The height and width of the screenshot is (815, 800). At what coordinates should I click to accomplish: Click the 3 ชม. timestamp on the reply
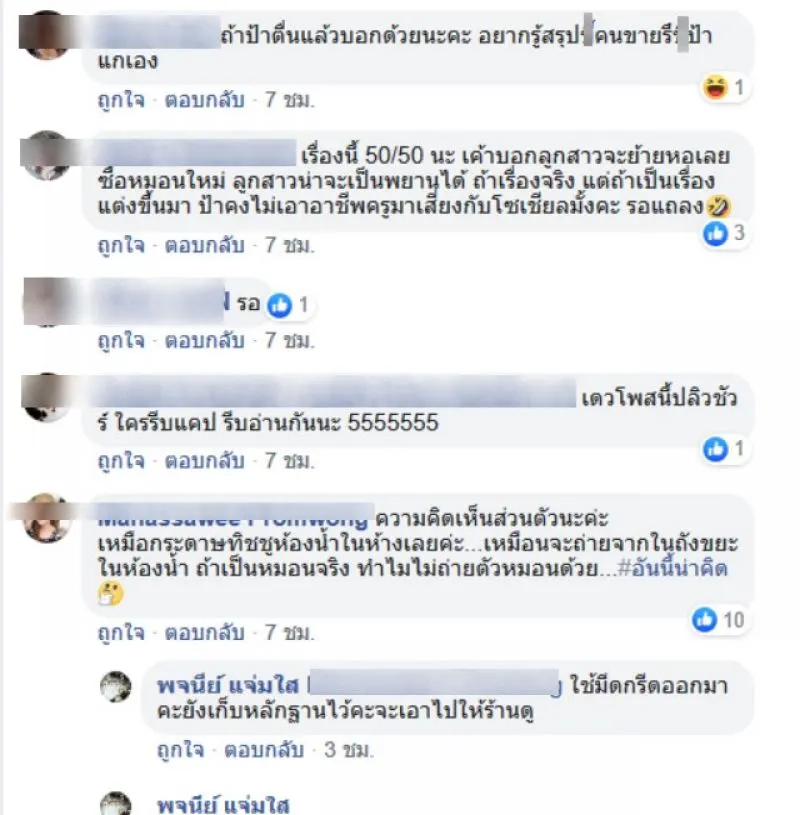point(349,750)
